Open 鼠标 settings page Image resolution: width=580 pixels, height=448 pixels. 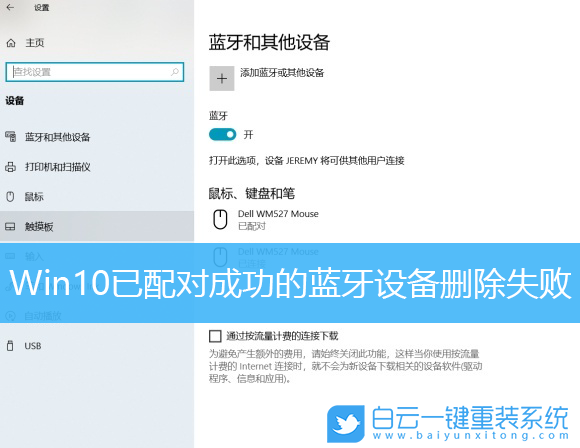point(97,196)
